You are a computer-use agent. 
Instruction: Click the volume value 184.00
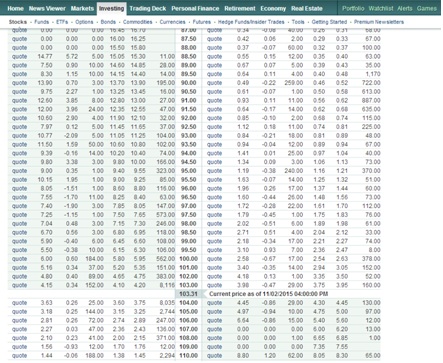(94, 259)
